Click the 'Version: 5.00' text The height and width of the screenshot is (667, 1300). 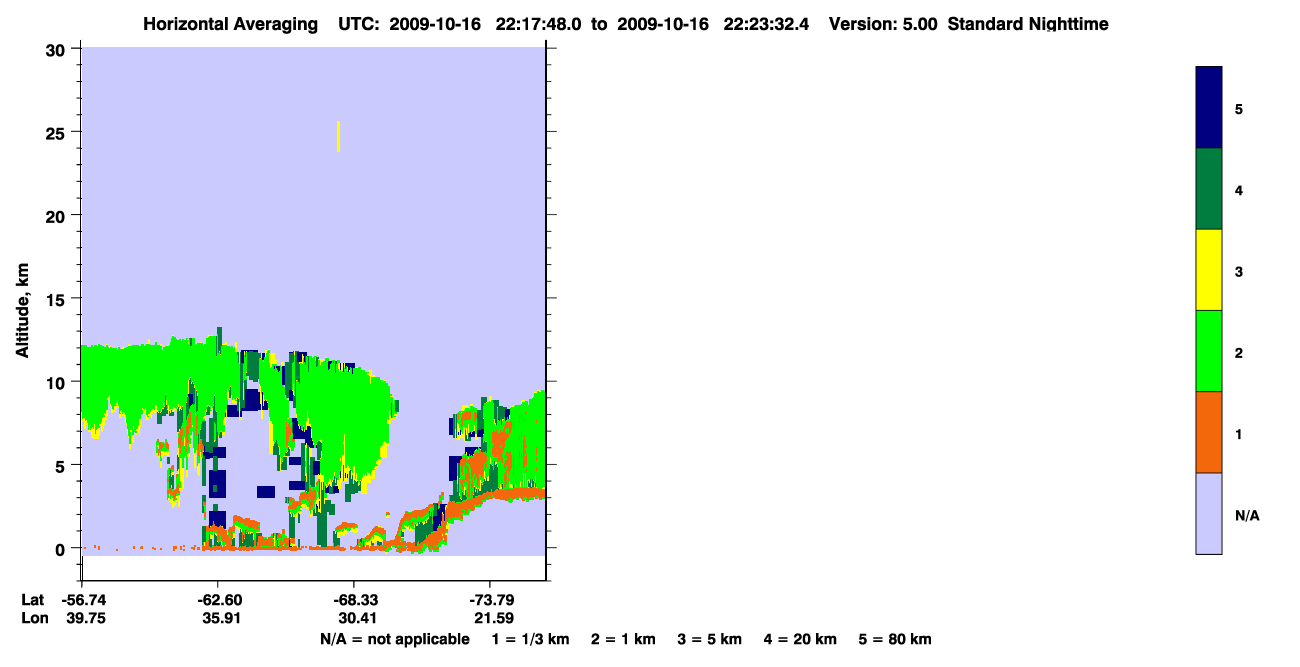883,24
